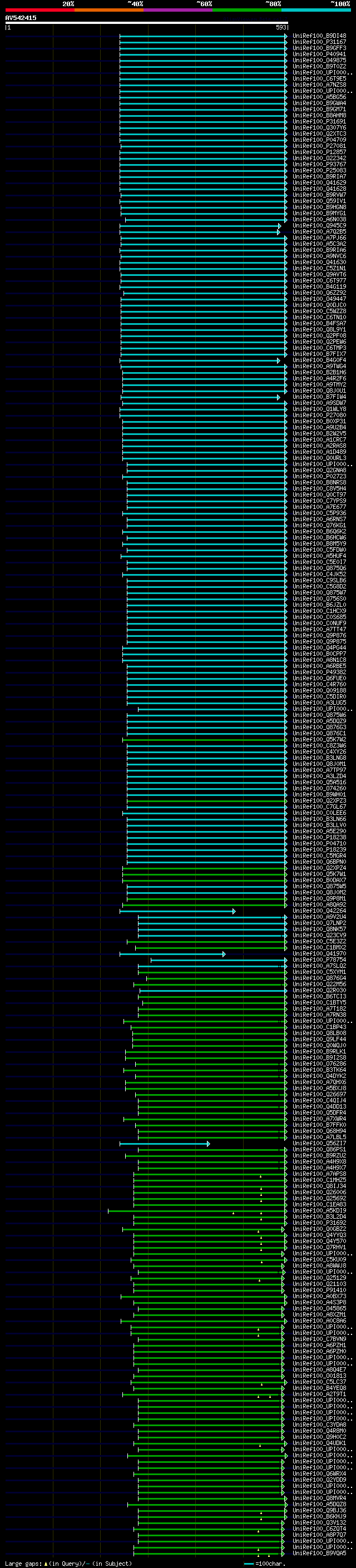Select the UniRef100_A5HUF4 label
Viewport: 356px width, 1568px height.
coord(319,556)
